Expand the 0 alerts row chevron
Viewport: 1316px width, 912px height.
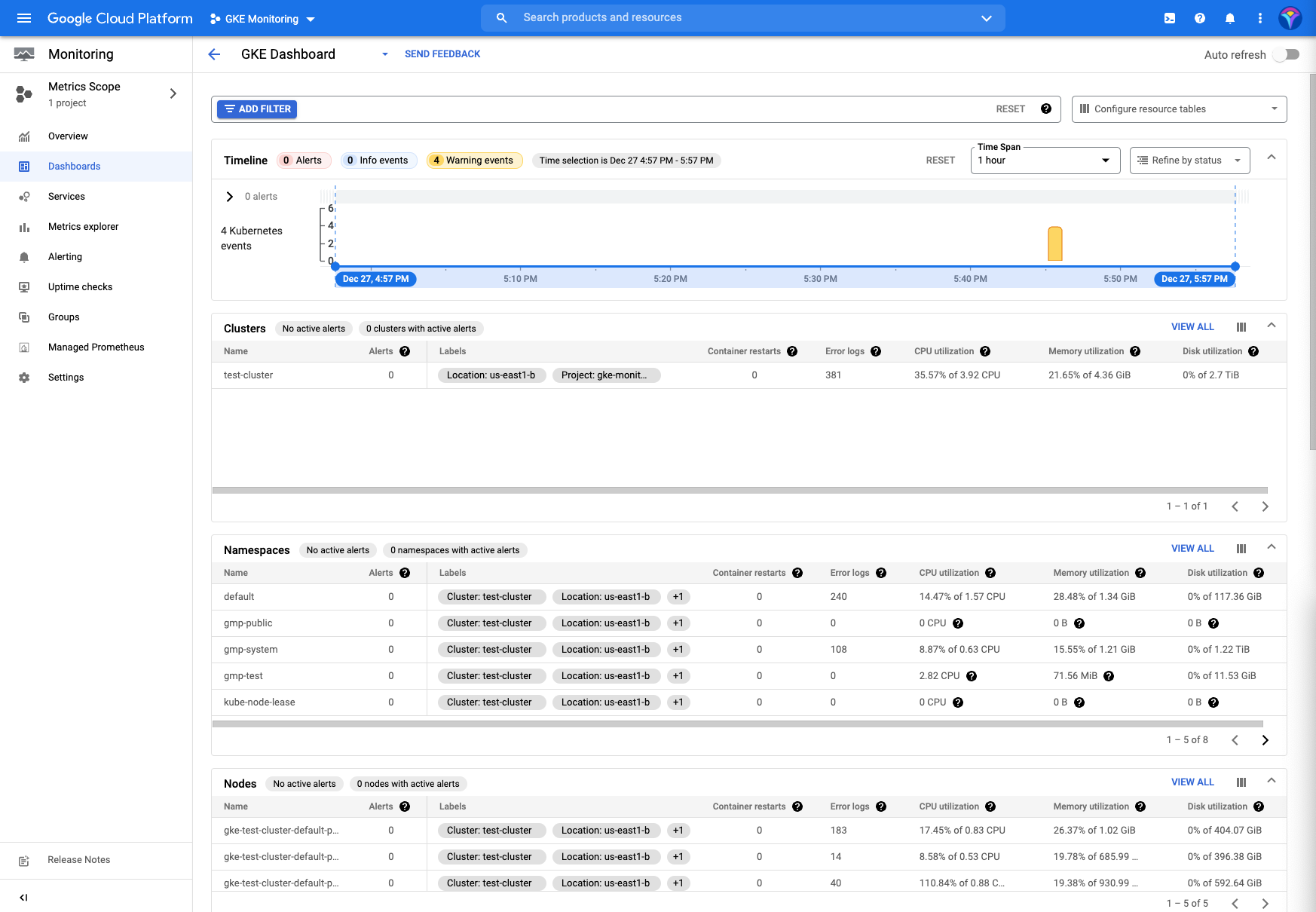pyautogui.click(x=230, y=197)
